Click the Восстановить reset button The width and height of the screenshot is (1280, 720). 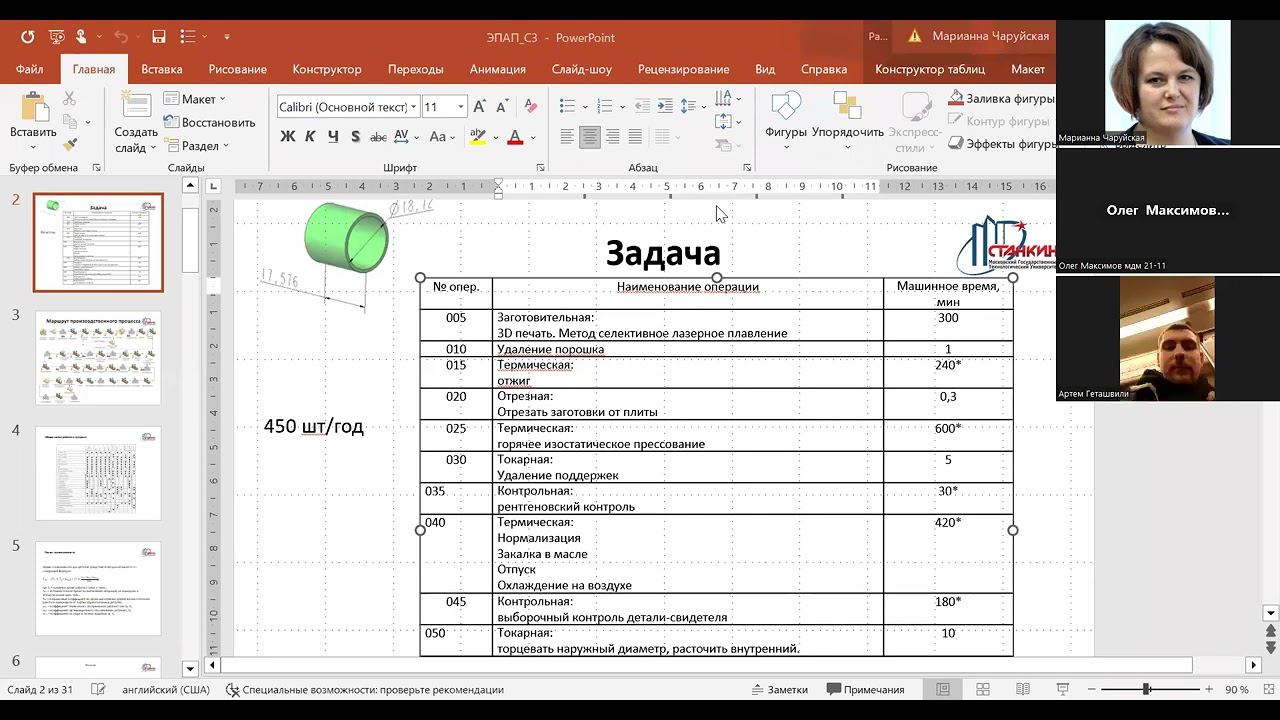209,122
